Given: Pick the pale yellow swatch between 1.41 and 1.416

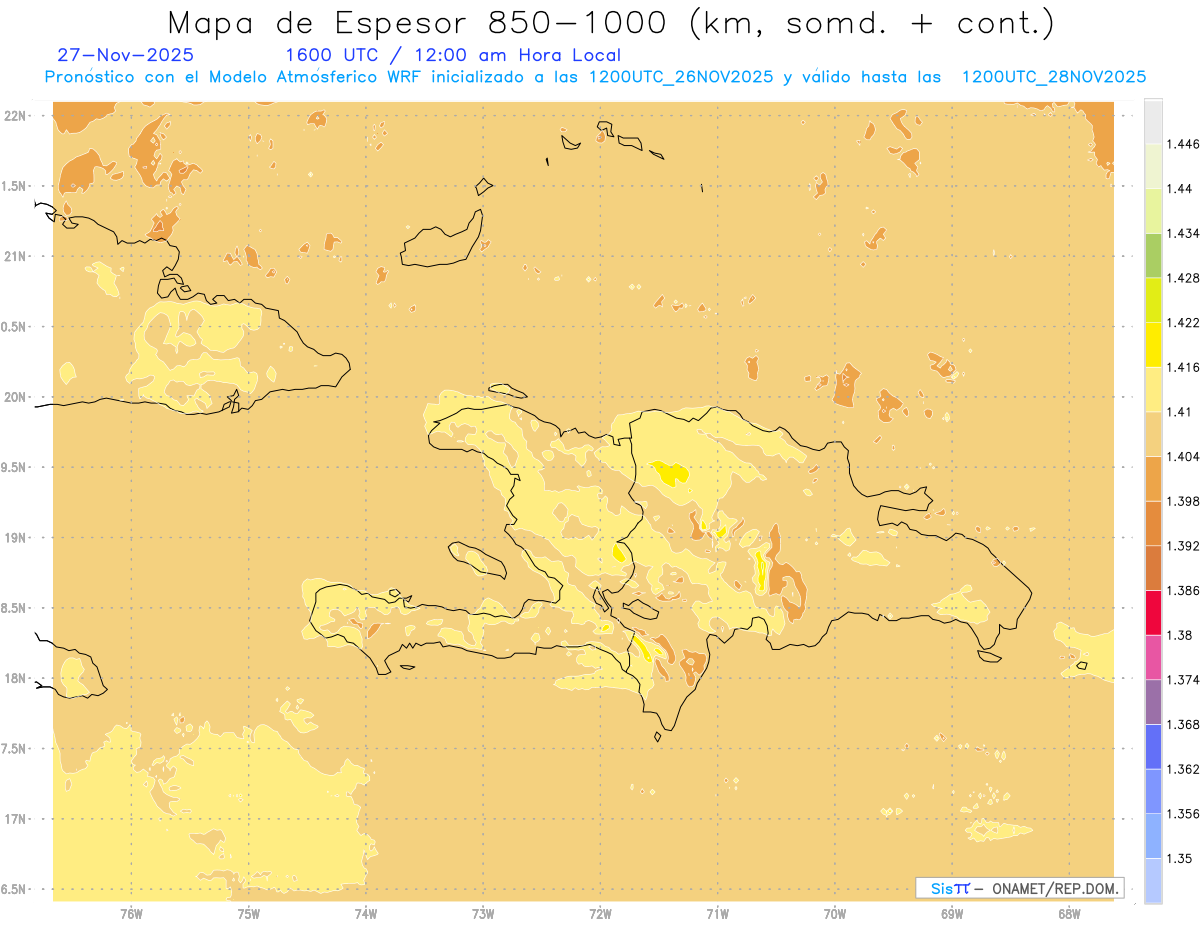Looking at the screenshot, I should click(1153, 389).
